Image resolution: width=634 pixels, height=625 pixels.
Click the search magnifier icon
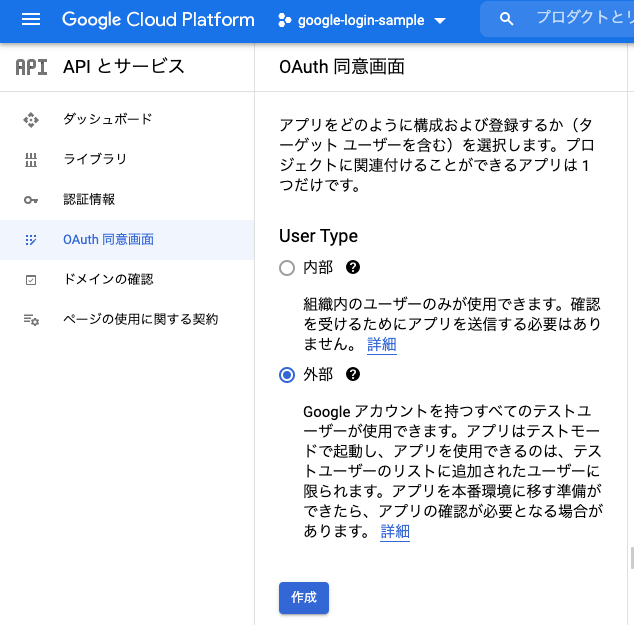506,19
